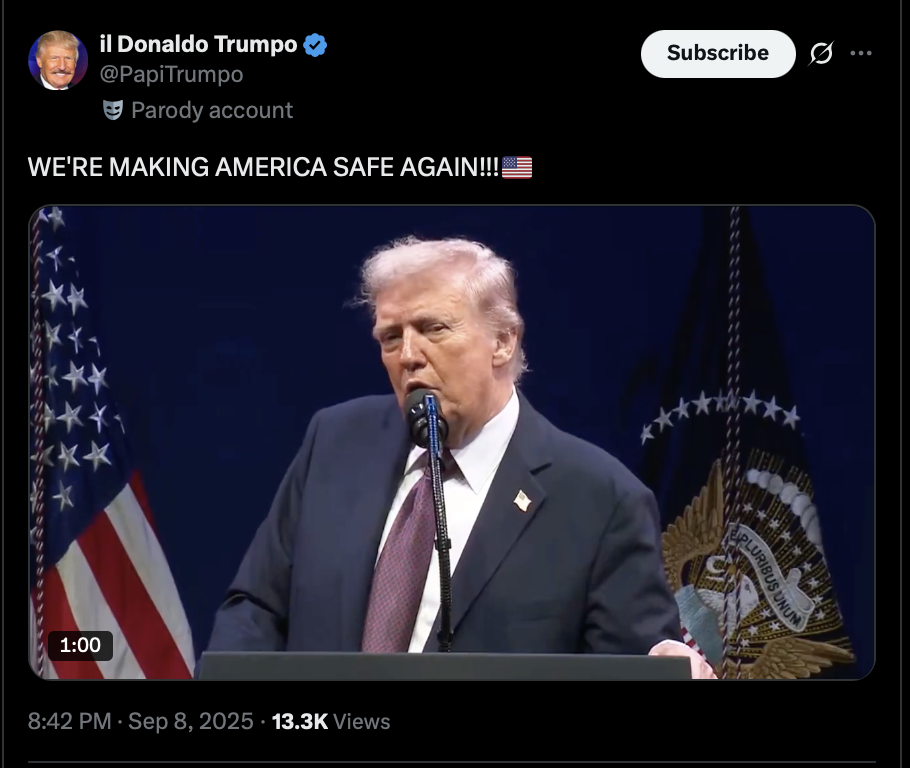910x768 pixels.
Task: Click the 'Views' label next to the count
Action: (x=362, y=722)
